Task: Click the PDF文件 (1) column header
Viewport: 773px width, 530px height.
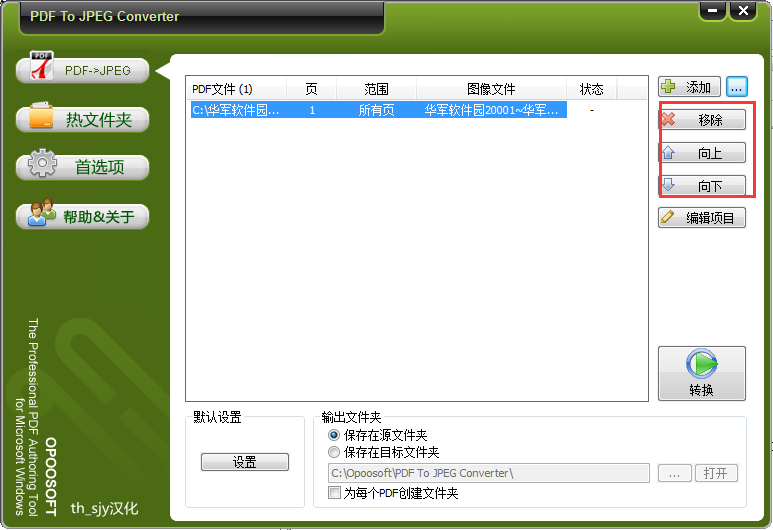Action: pos(236,89)
